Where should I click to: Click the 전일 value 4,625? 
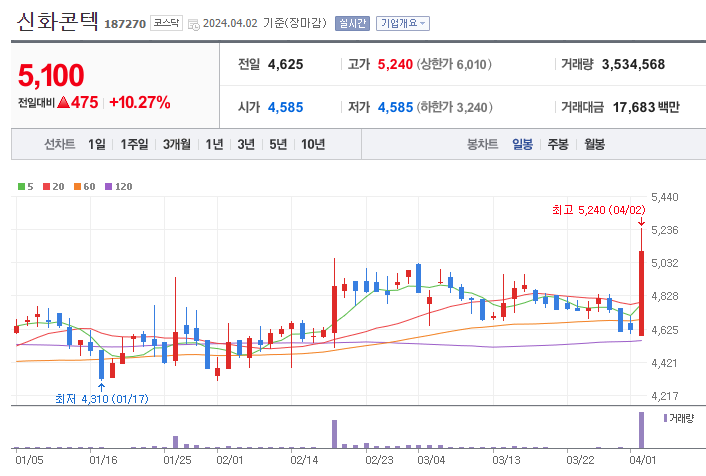point(285,64)
